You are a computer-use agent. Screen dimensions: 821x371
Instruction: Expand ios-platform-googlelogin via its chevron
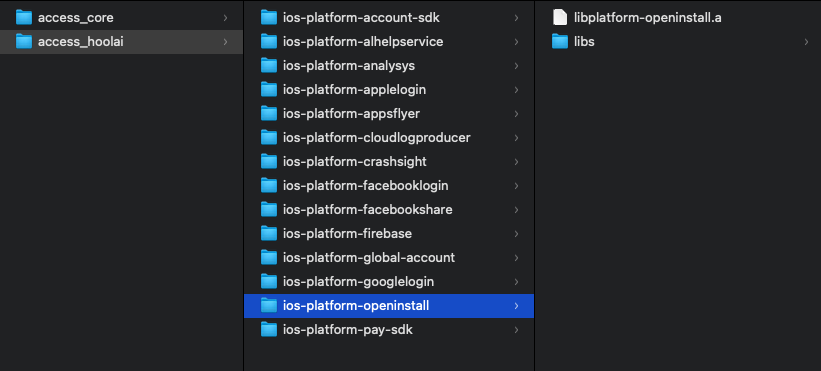tap(516, 282)
